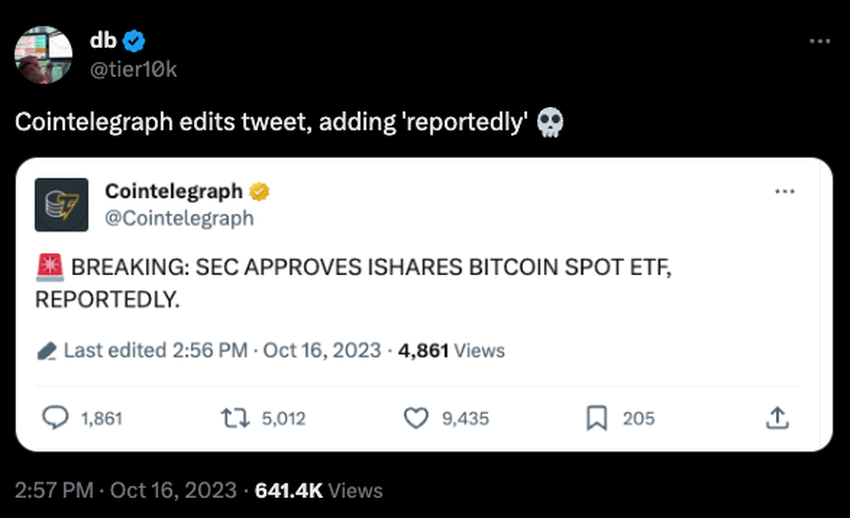Click the share icon on the quoted tweet
This screenshot has height=518, width=850.
[777, 418]
